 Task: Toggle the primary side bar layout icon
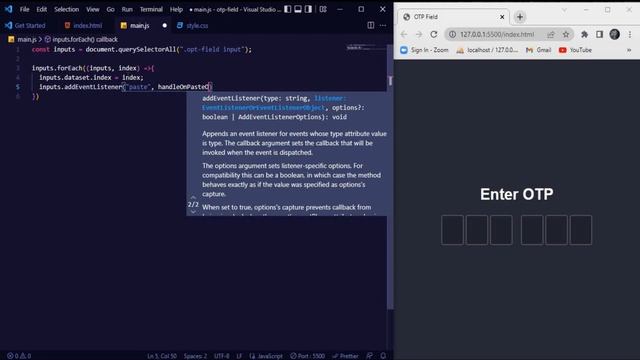pos(288,9)
